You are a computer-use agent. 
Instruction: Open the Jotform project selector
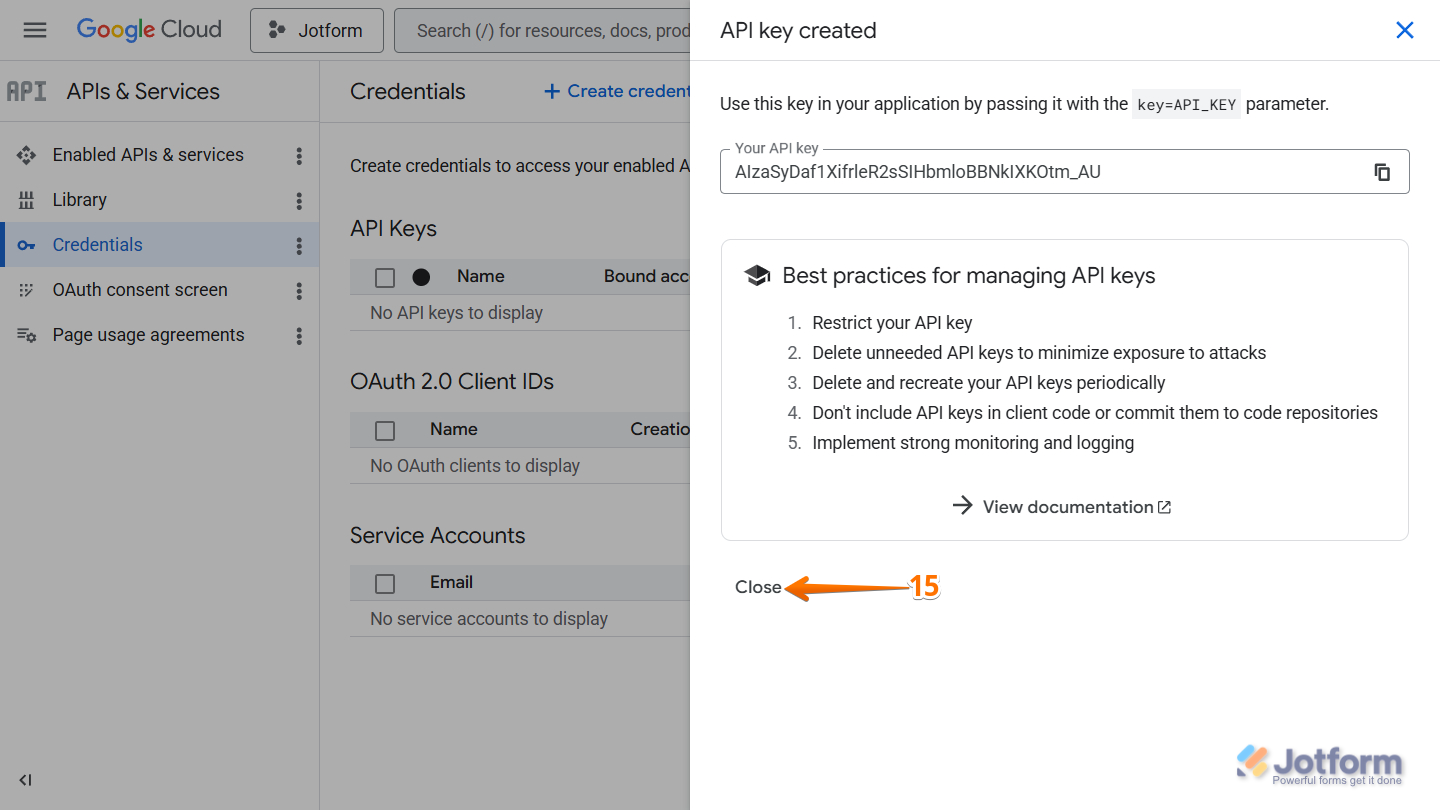316,30
